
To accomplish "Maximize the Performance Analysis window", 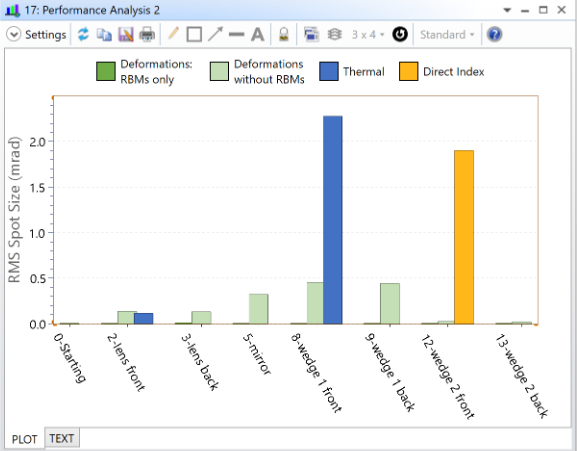I will pyautogui.click(x=543, y=10).
